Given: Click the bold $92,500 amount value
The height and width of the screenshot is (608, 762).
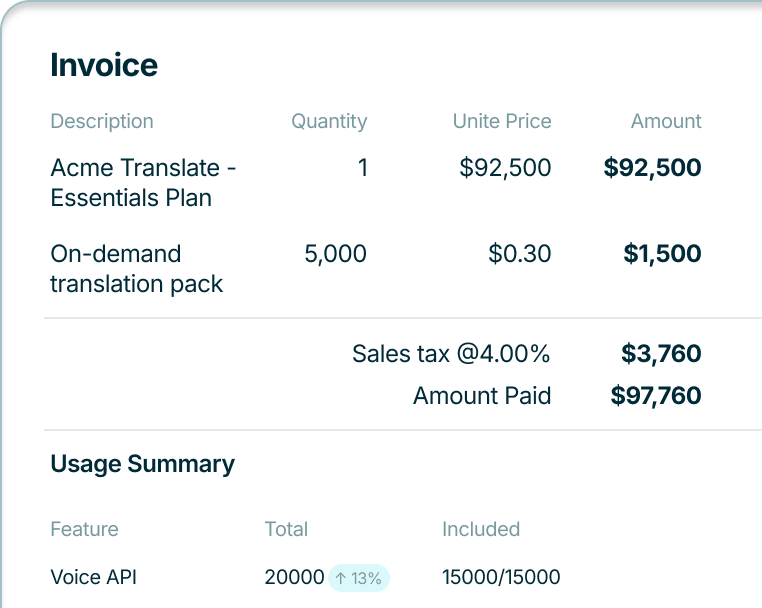Looking at the screenshot, I should click(x=652, y=167).
